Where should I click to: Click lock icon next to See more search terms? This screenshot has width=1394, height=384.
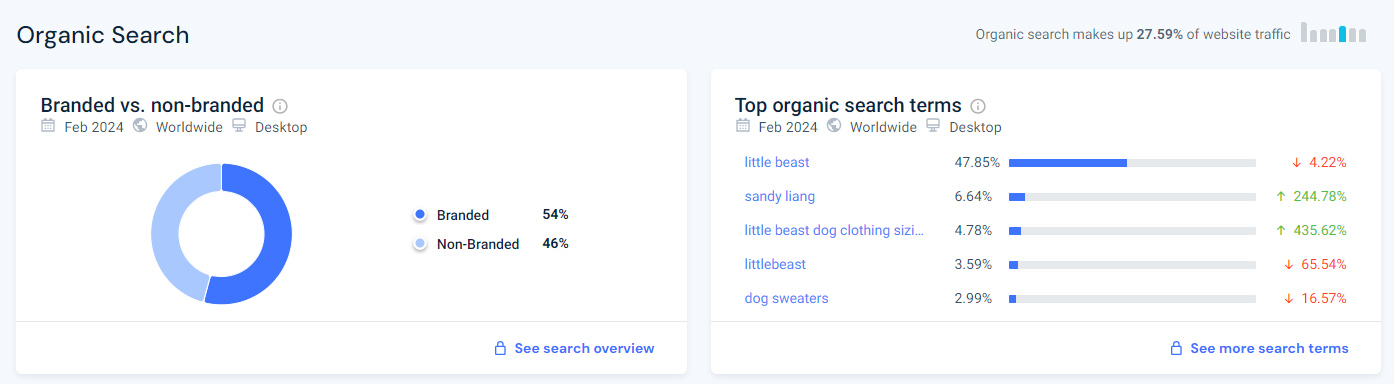1177,348
